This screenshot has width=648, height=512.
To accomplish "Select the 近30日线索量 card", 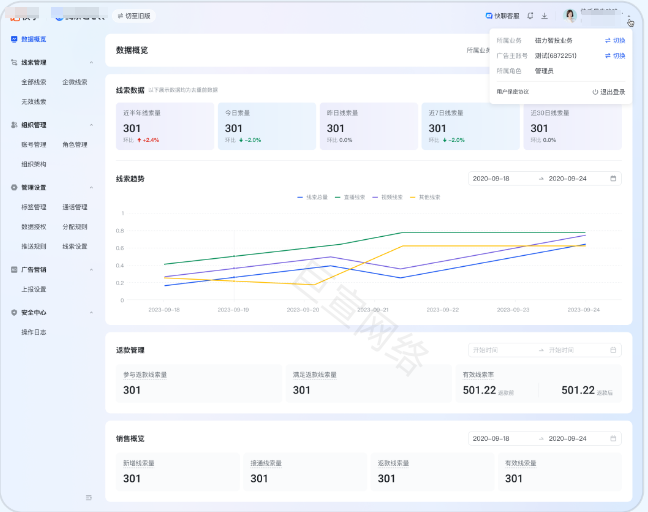I will coord(572,126).
